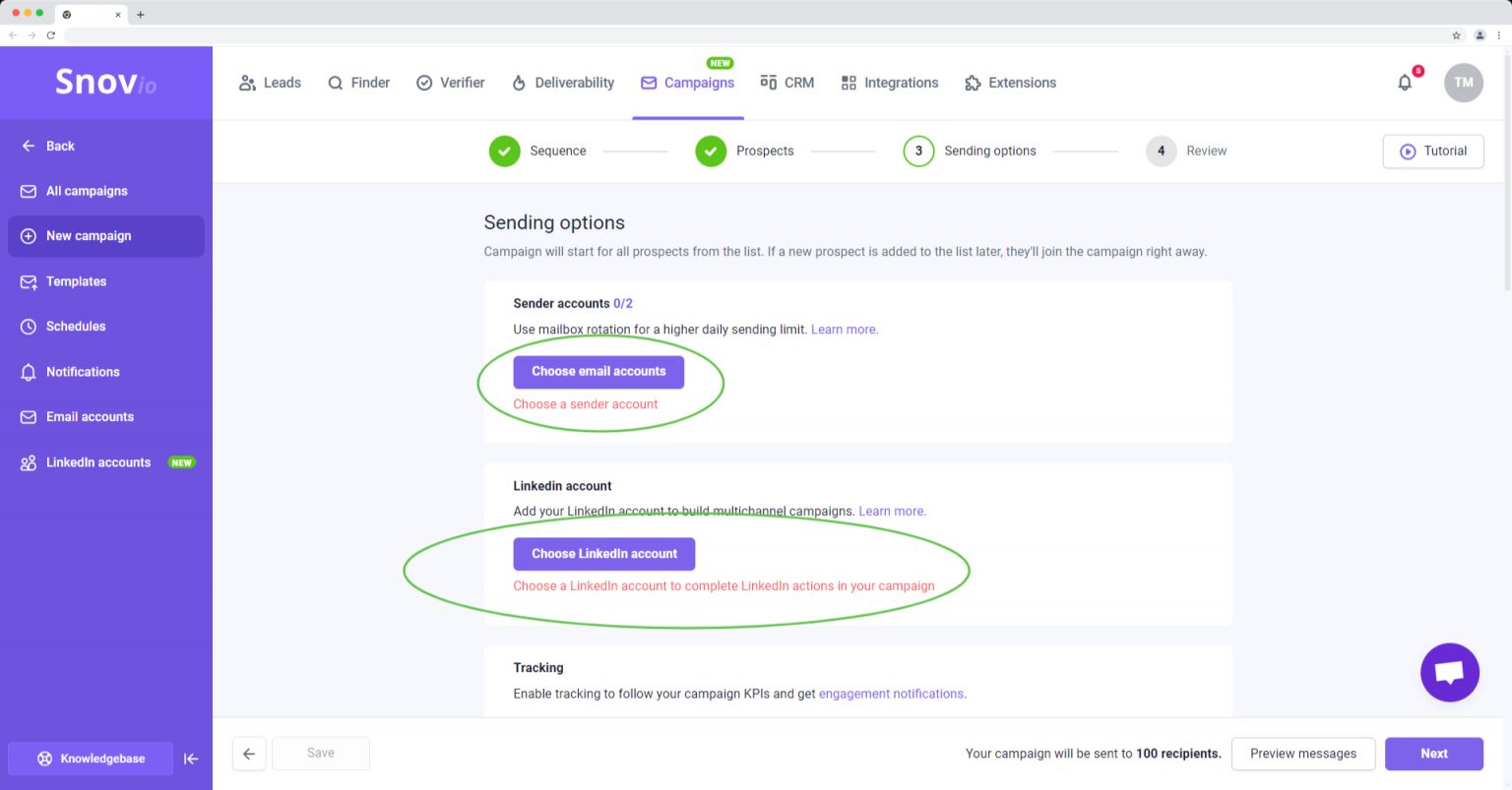Open Learn more link for mailbox rotation
The height and width of the screenshot is (790, 1512).
pyautogui.click(x=845, y=330)
